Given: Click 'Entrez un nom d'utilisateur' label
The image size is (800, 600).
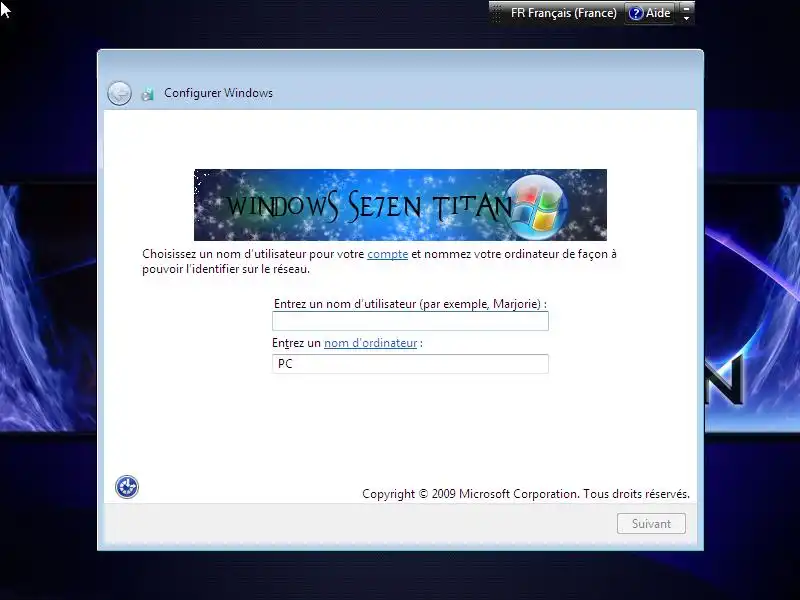Looking at the screenshot, I should 410,304.
